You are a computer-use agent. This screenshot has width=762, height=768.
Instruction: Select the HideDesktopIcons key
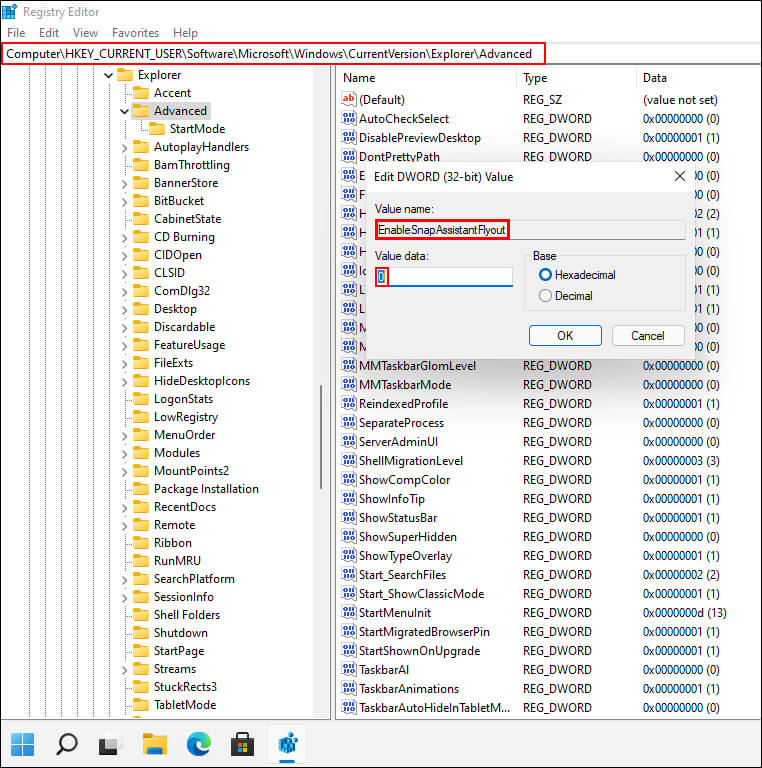(x=202, y=381)
